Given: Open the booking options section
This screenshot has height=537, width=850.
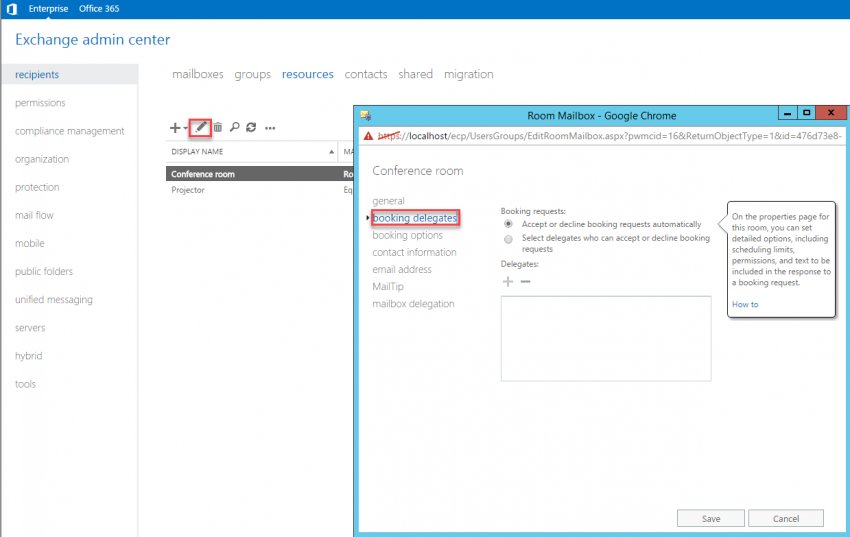Looking at the screenshot, I should tap(407, 235).
